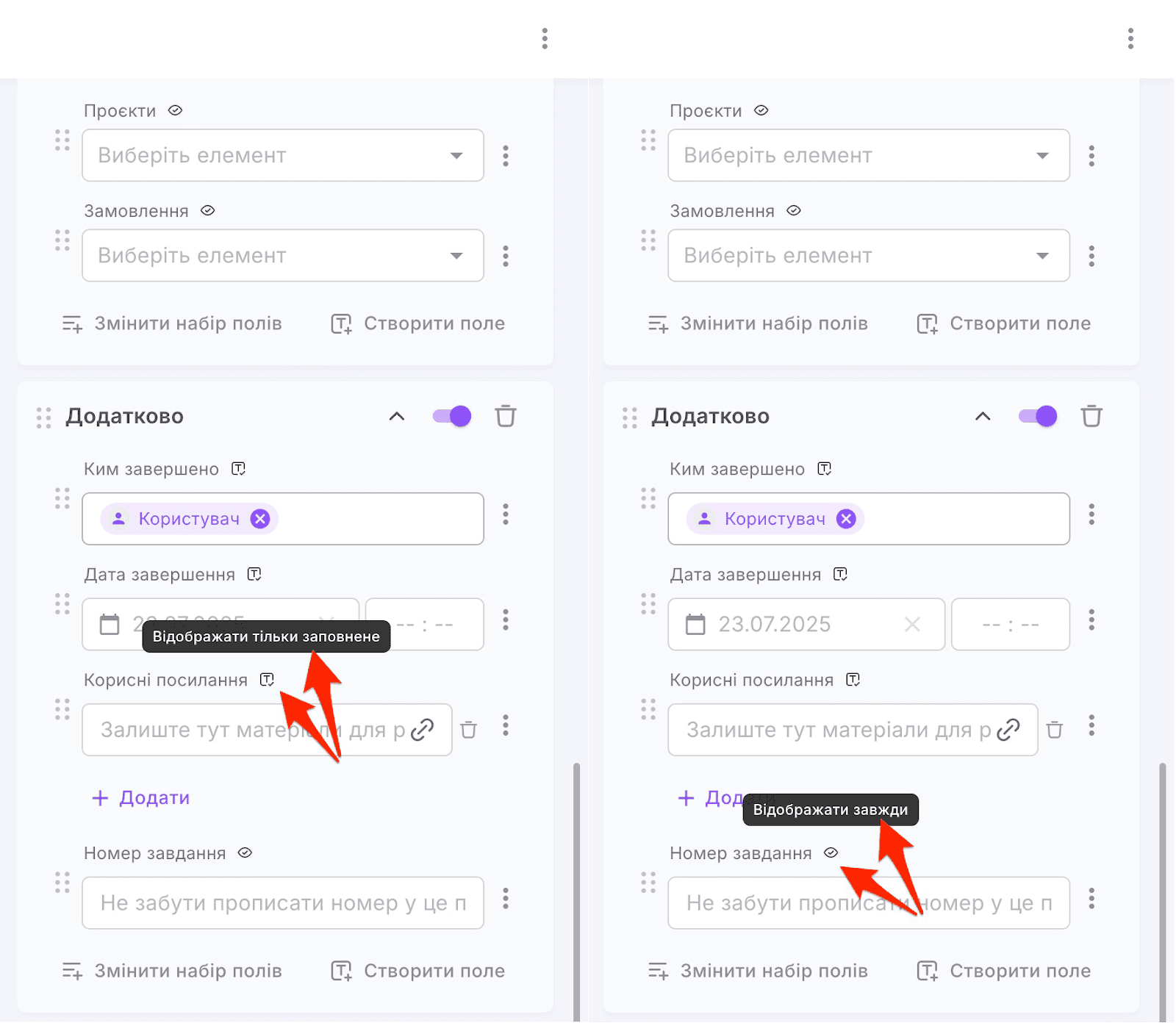Remove Користувач chip in left Ким завершено
The height and width of the screenshot is (1023, 1176).
[x=260, y=519]
